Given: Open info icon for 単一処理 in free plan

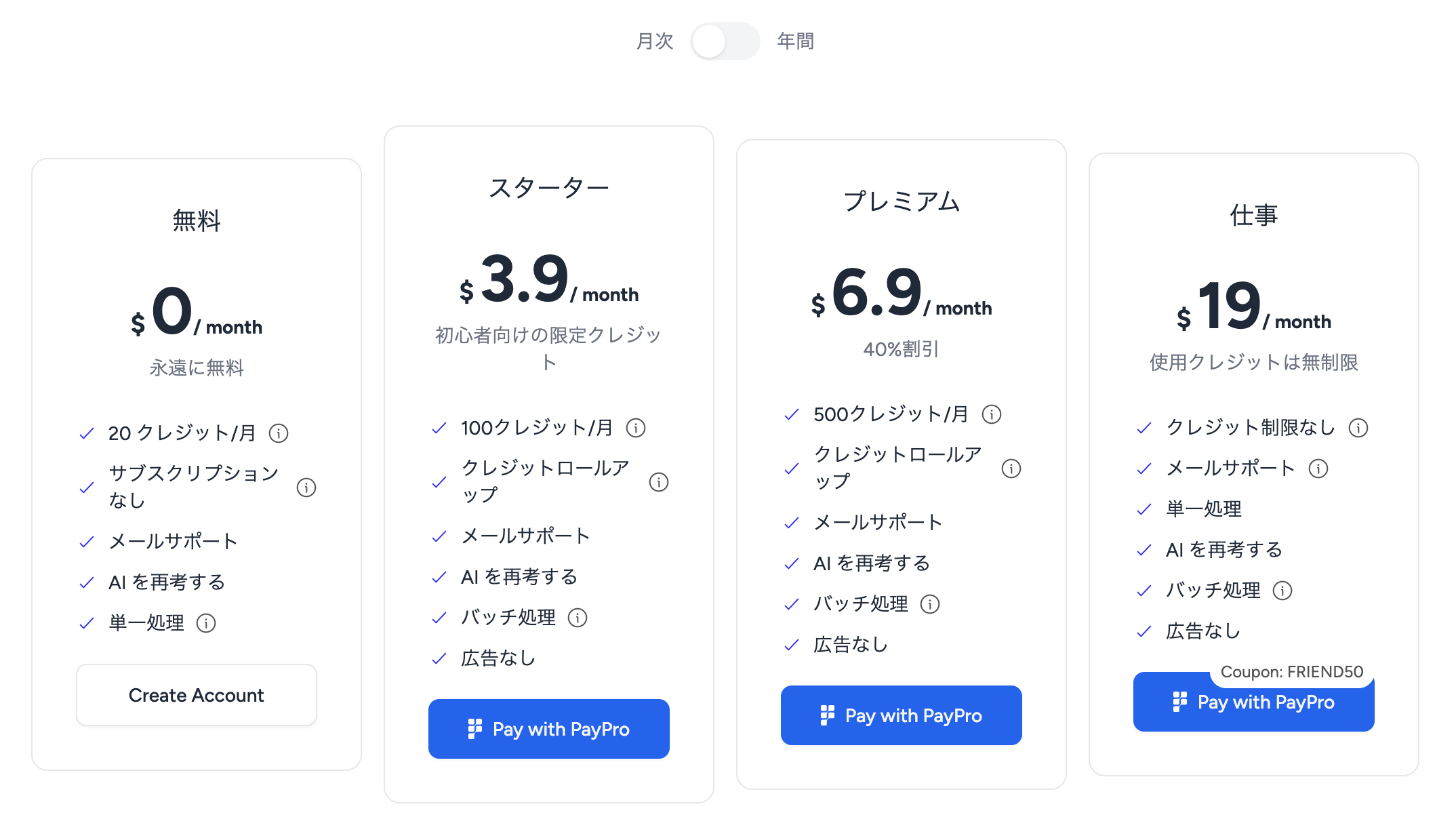Looking at the screenshot, I should pyautogui.click(x=206, y=623).
